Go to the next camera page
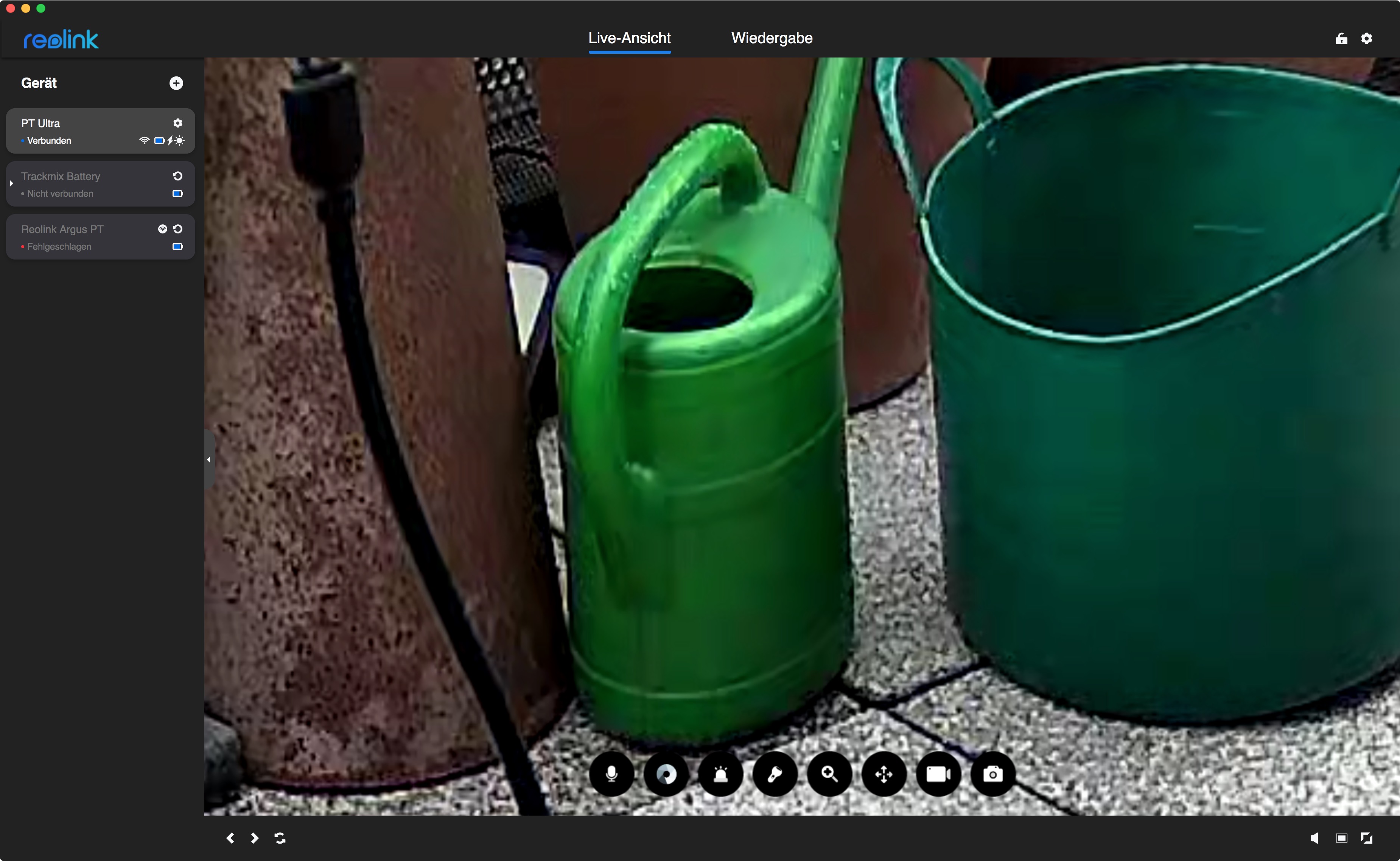Image resolution: width=1400 pixels, height=861 pixels. click(255, 838)
